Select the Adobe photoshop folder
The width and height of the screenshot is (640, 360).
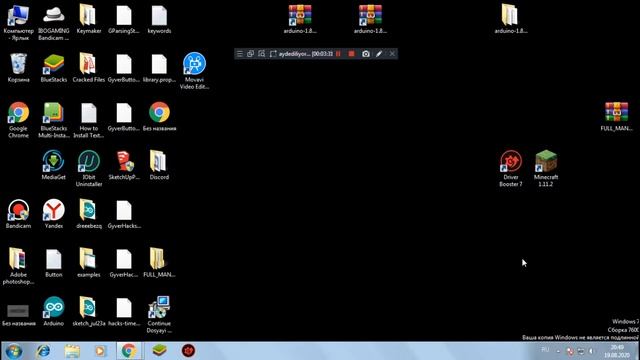point(18,266)
